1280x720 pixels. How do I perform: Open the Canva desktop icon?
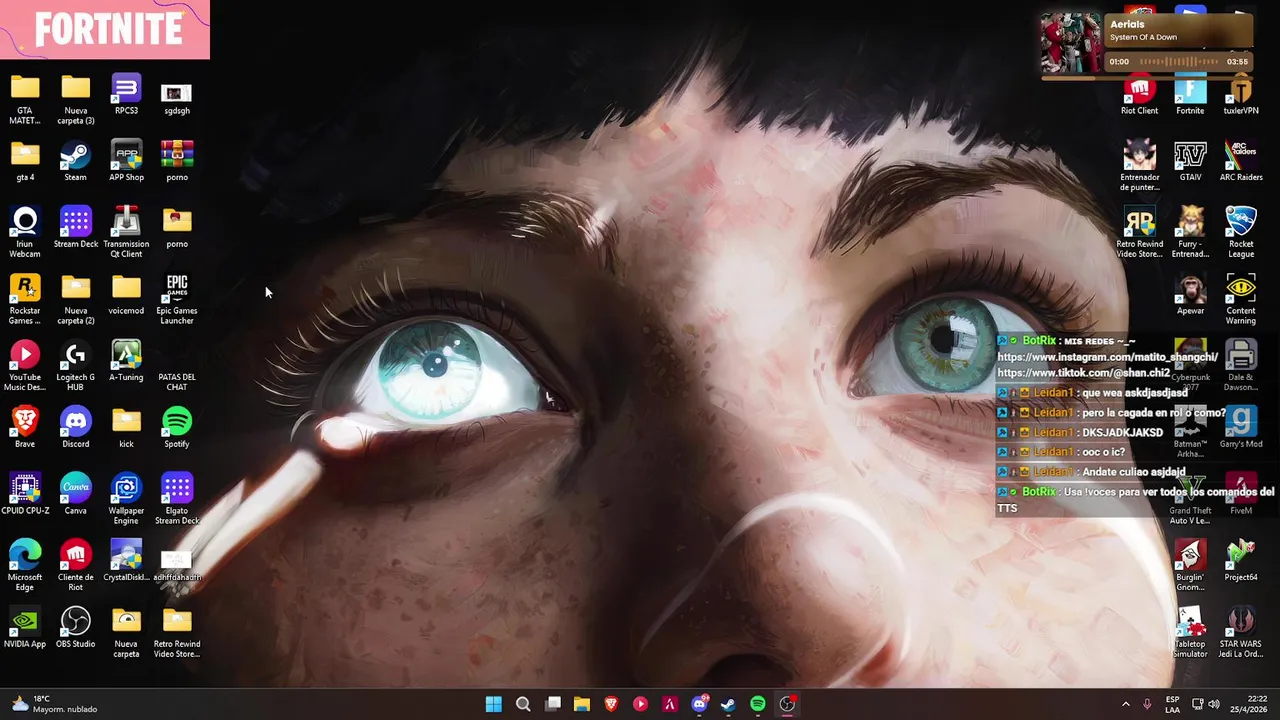[75, 495]
